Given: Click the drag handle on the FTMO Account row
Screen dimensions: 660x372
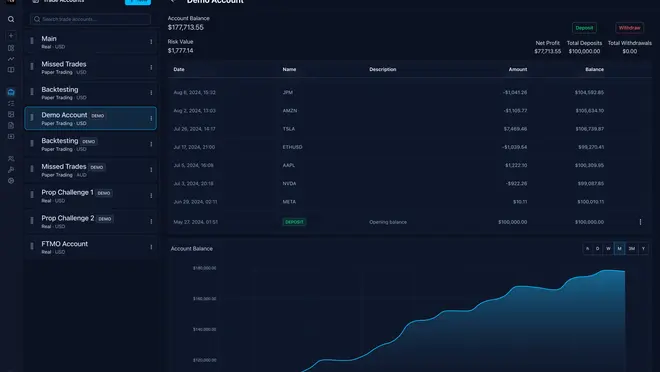Looking at the screenshot, I should 32,247.
